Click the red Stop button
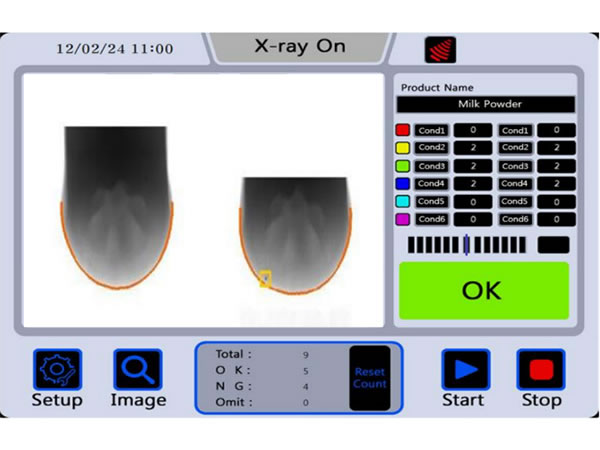The height and width of the screenshot is (450, 600). tap(541, 369)
